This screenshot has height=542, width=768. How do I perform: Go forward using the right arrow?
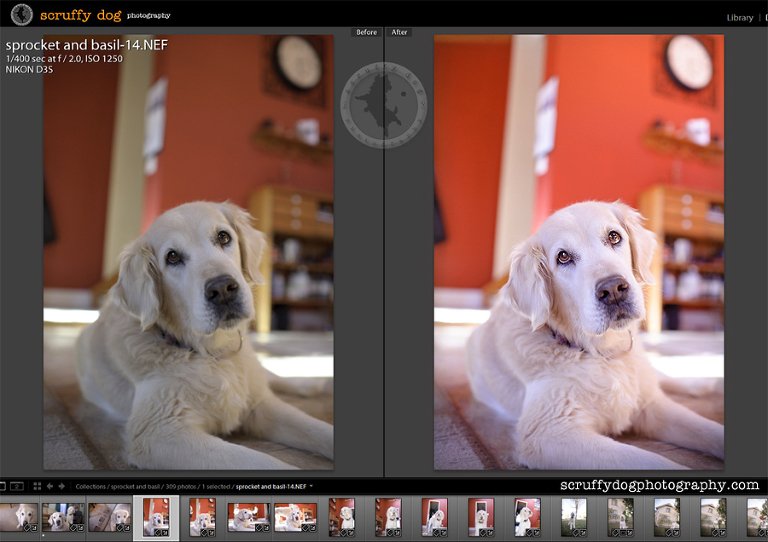[62, 486]
